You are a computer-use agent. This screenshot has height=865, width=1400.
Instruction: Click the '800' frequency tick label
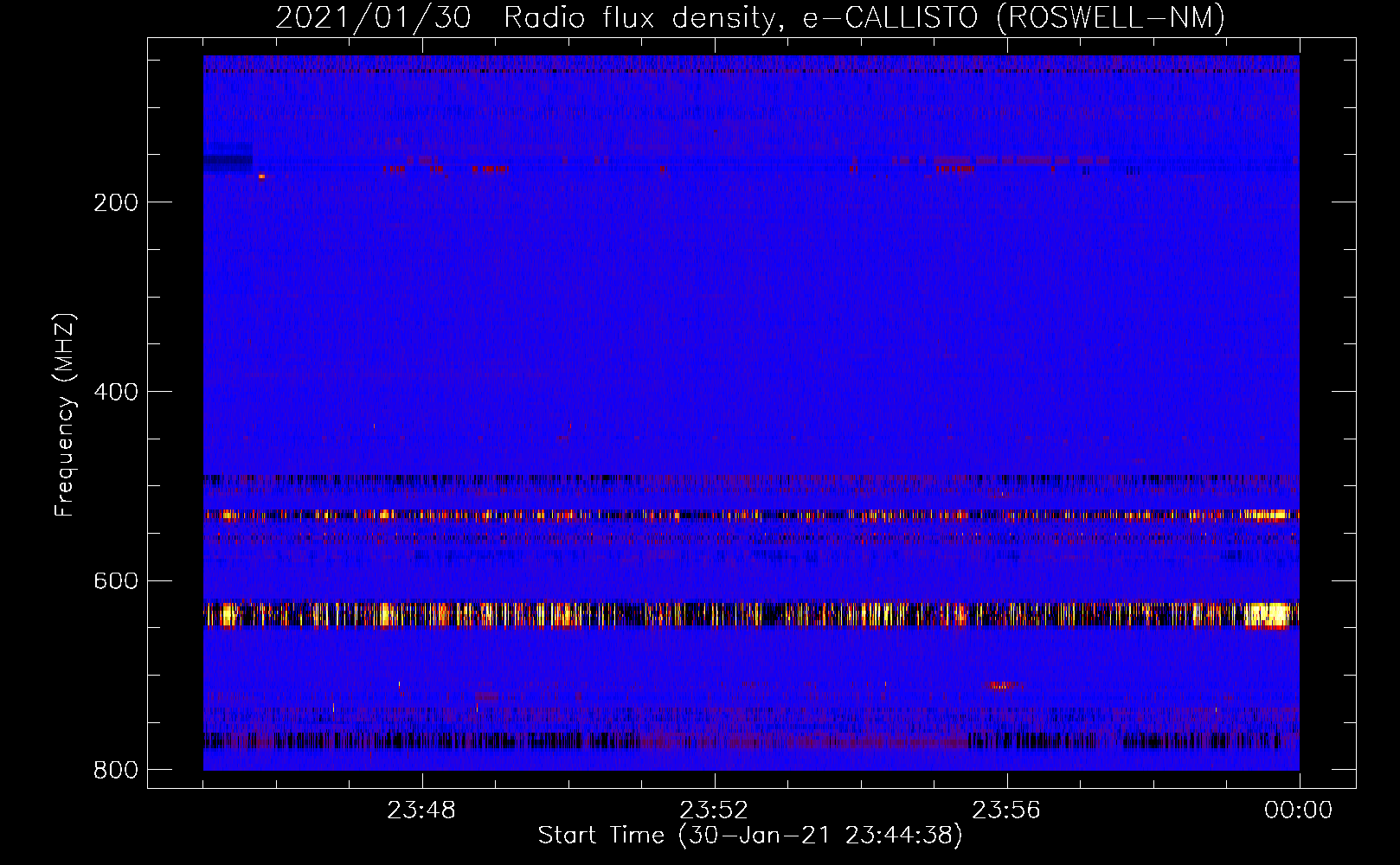116,770
